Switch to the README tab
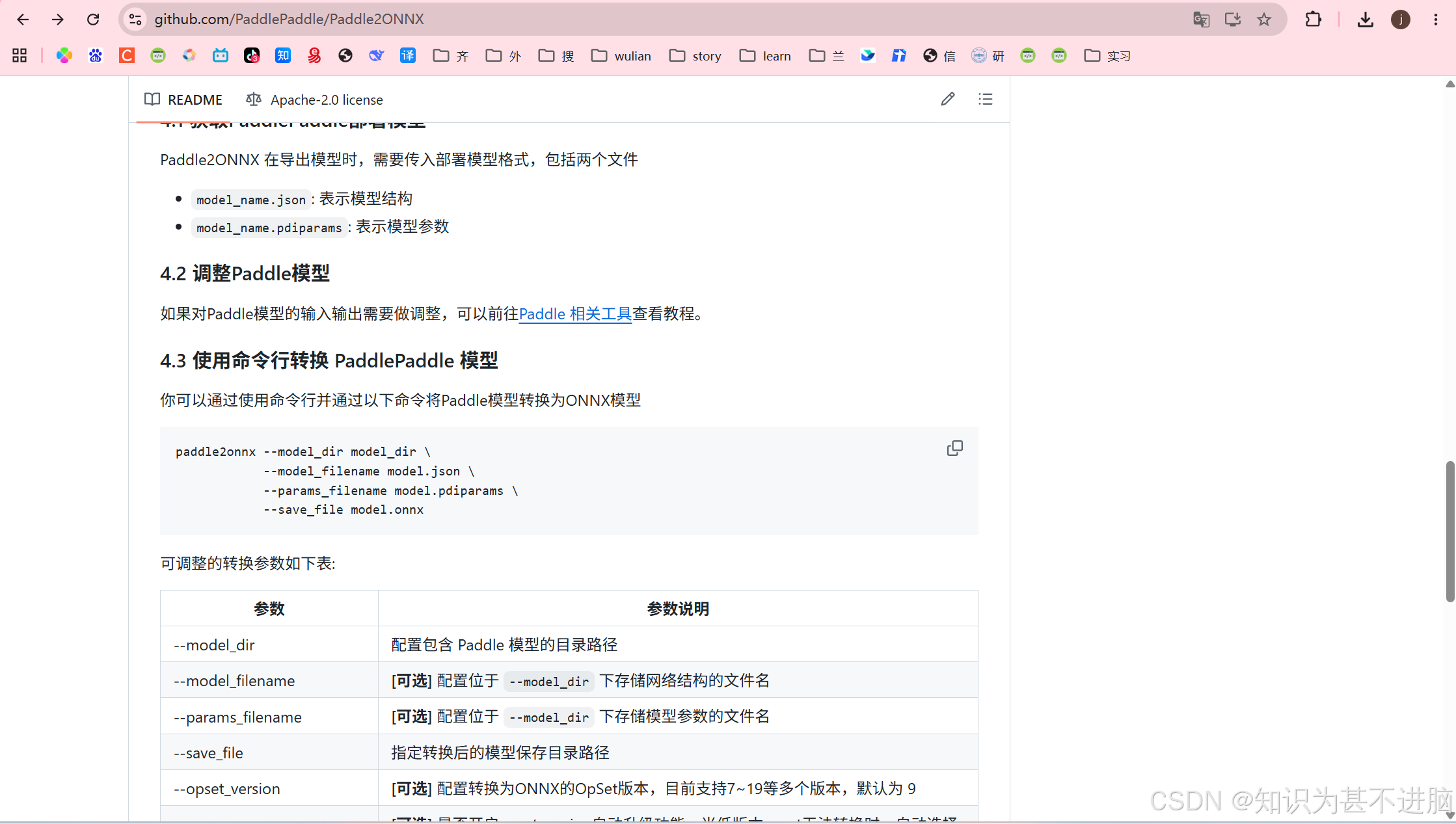The height and width of the screenshot is (824, 1456). tap(183, 100)
